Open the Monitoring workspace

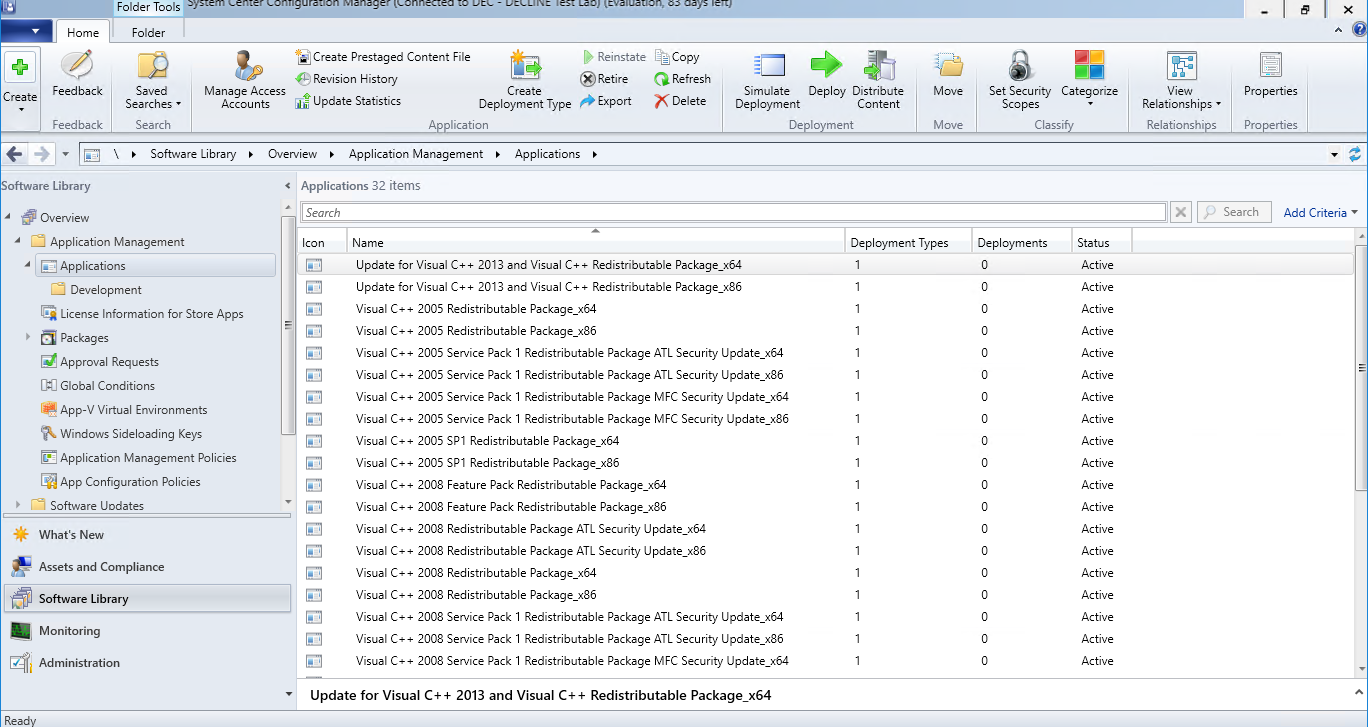146,631
